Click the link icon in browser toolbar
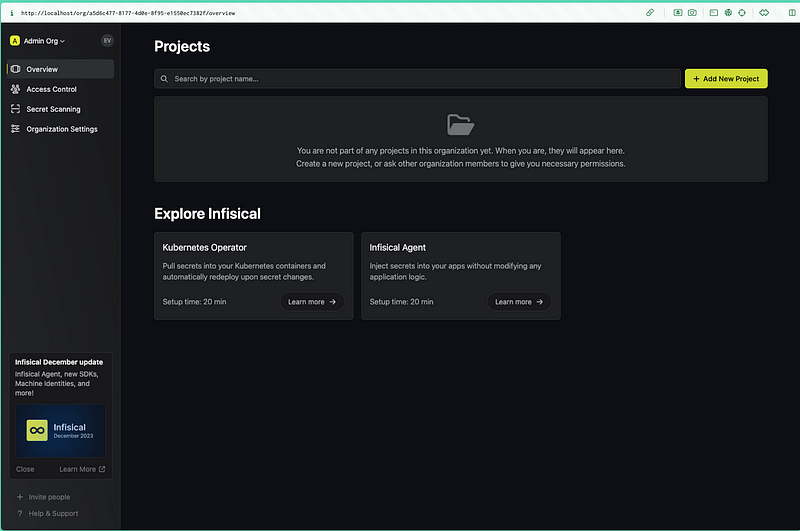Screen dimensions: 800x531 [650, 12]
